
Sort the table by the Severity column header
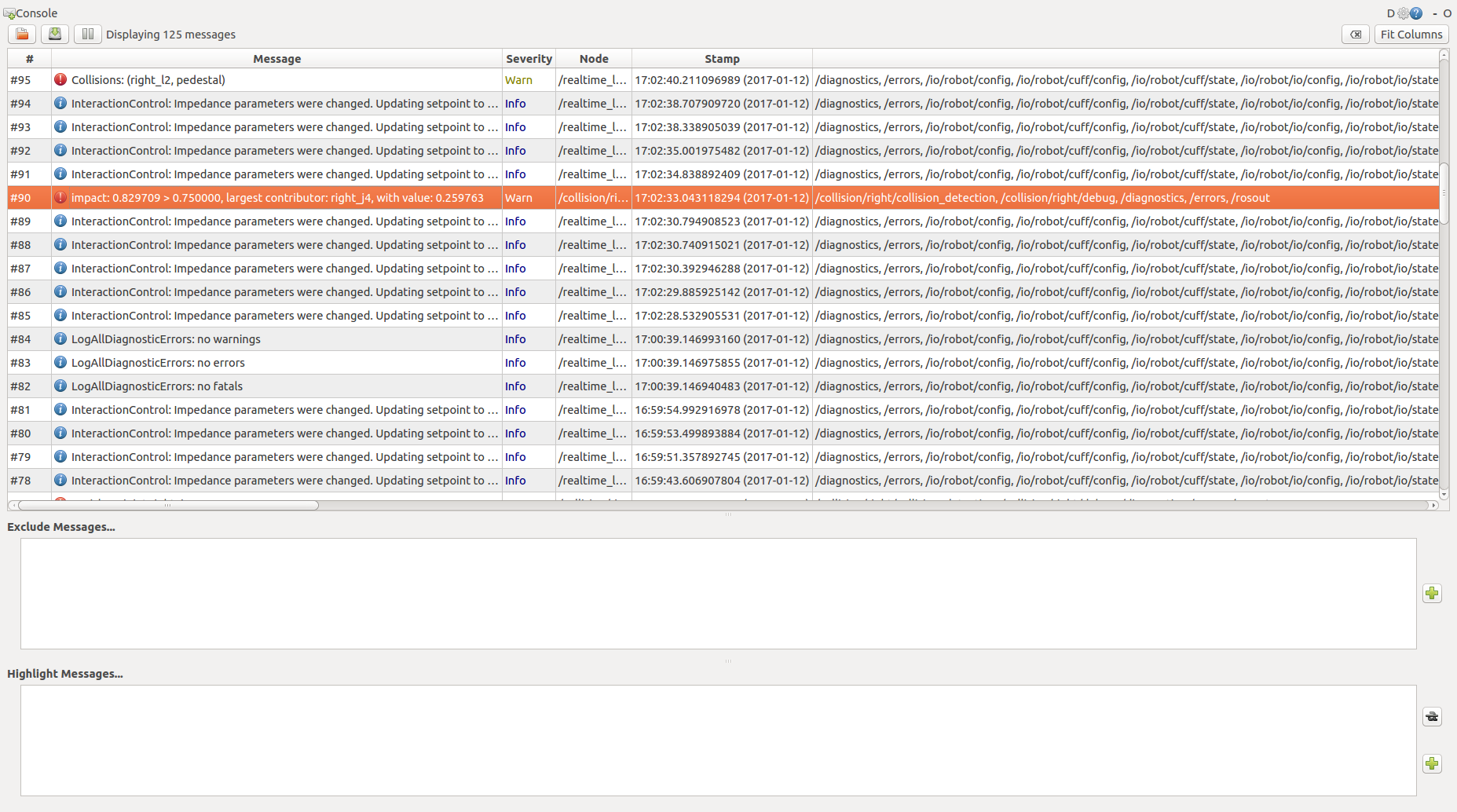click(529, 59)
